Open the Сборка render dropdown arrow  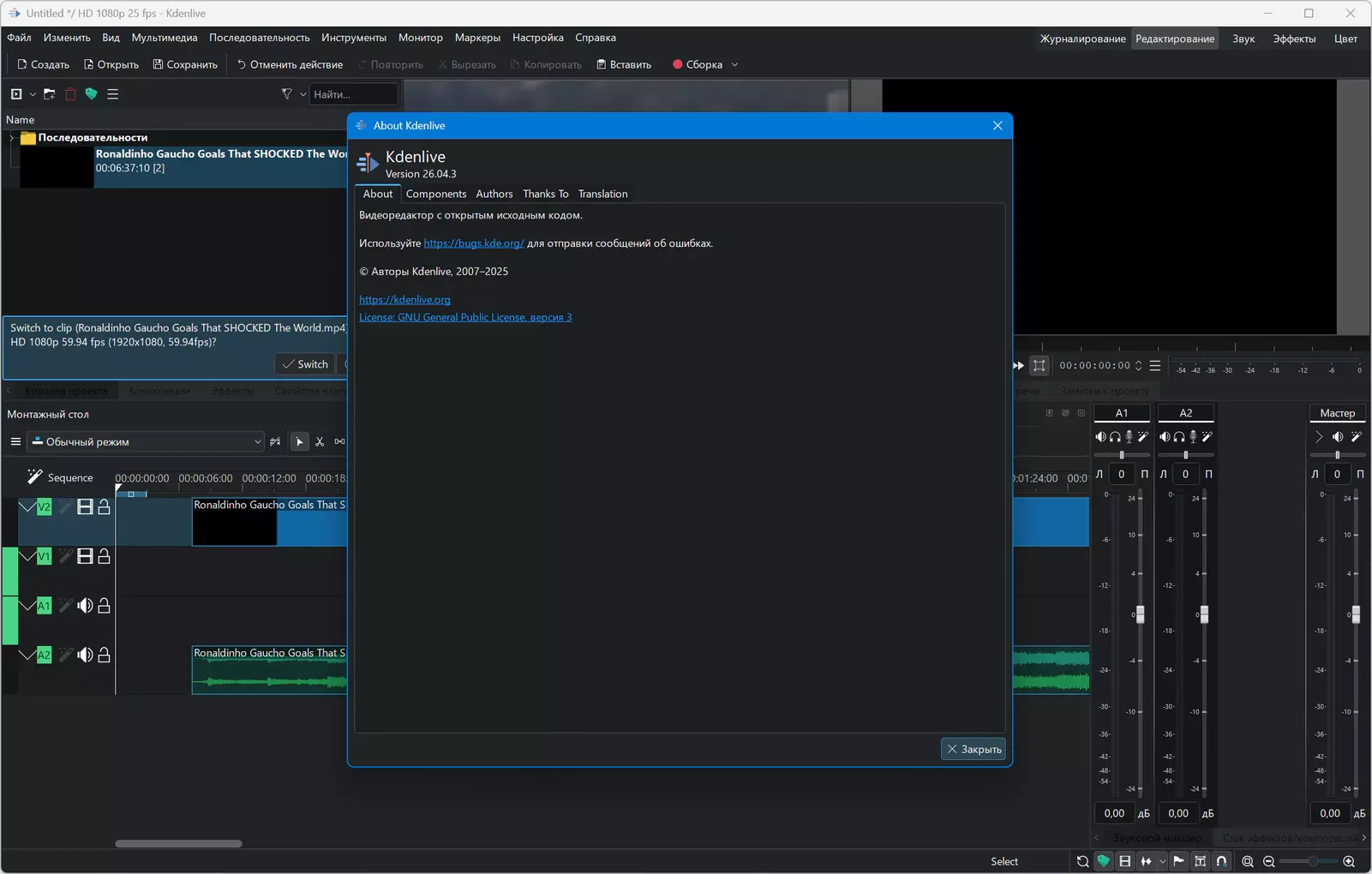click(734, 65)
